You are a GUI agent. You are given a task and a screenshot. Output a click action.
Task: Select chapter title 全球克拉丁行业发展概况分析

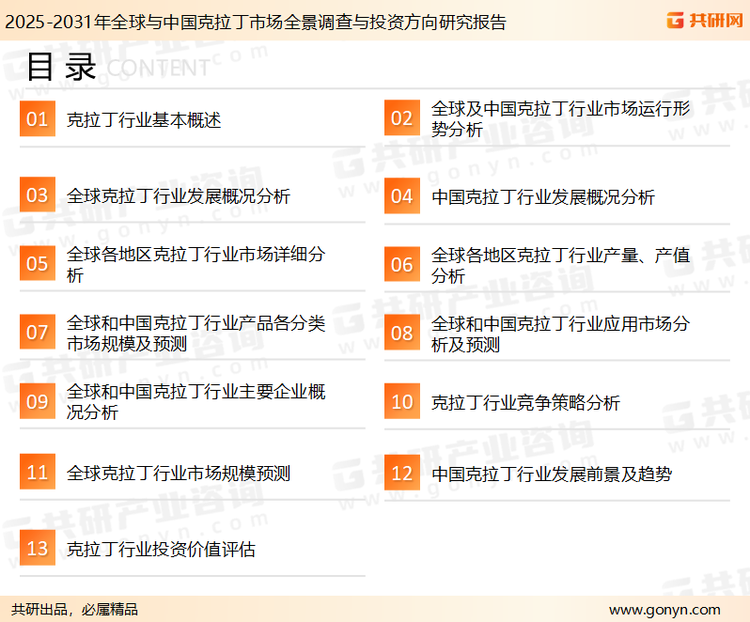(x=178, y=196)
